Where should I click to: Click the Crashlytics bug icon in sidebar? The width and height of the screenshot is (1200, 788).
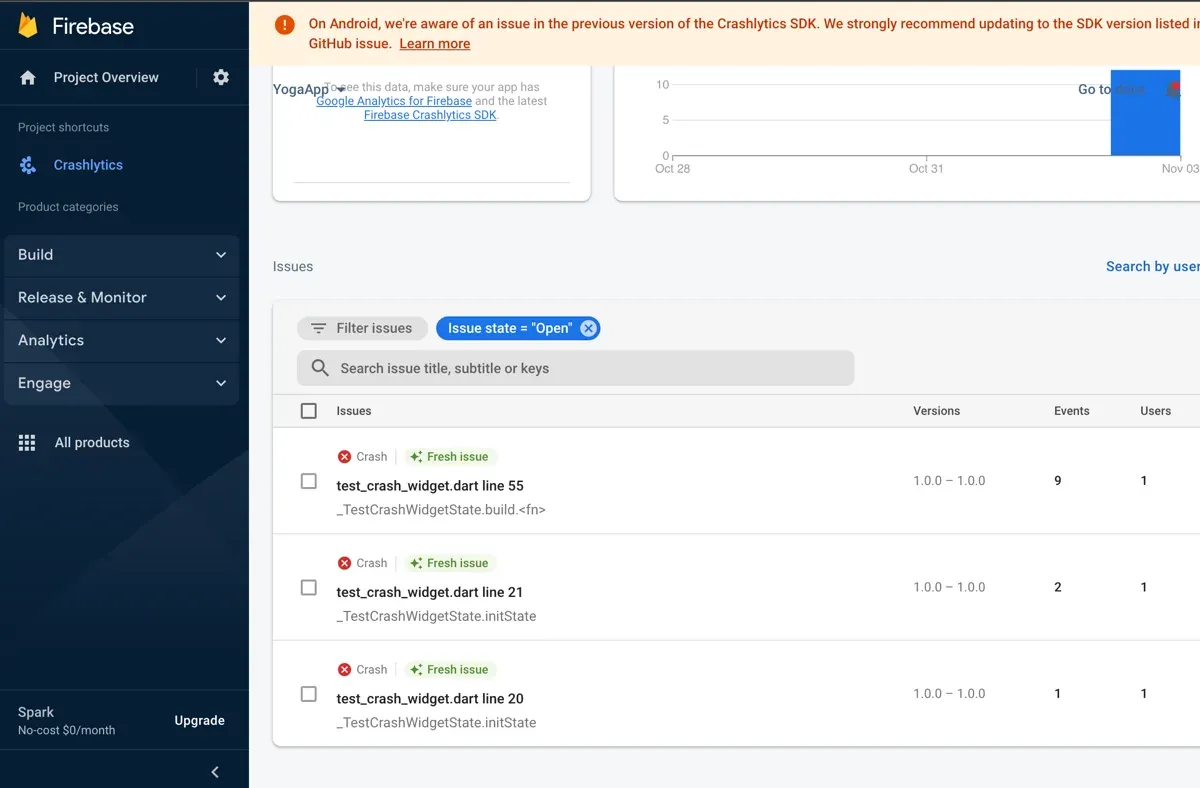click(x=28, y=165)
